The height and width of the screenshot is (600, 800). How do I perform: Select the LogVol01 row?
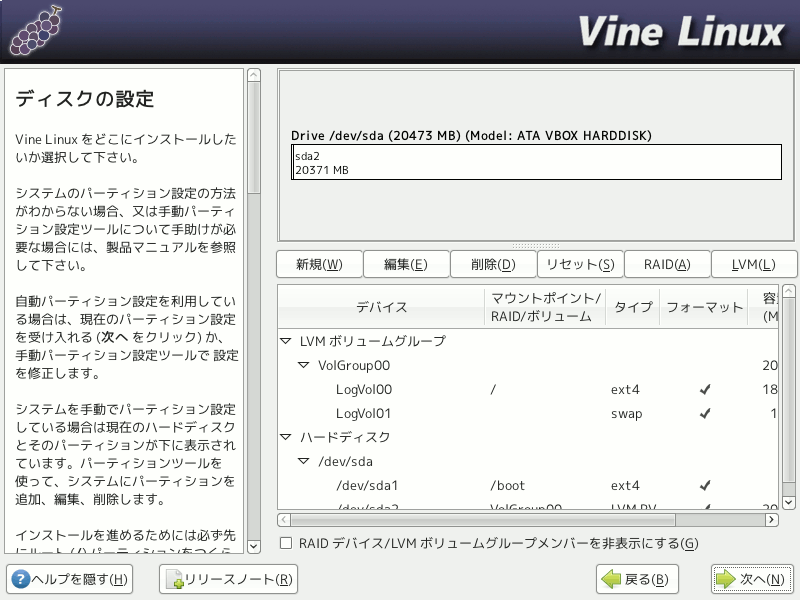[x=528, y=414]
